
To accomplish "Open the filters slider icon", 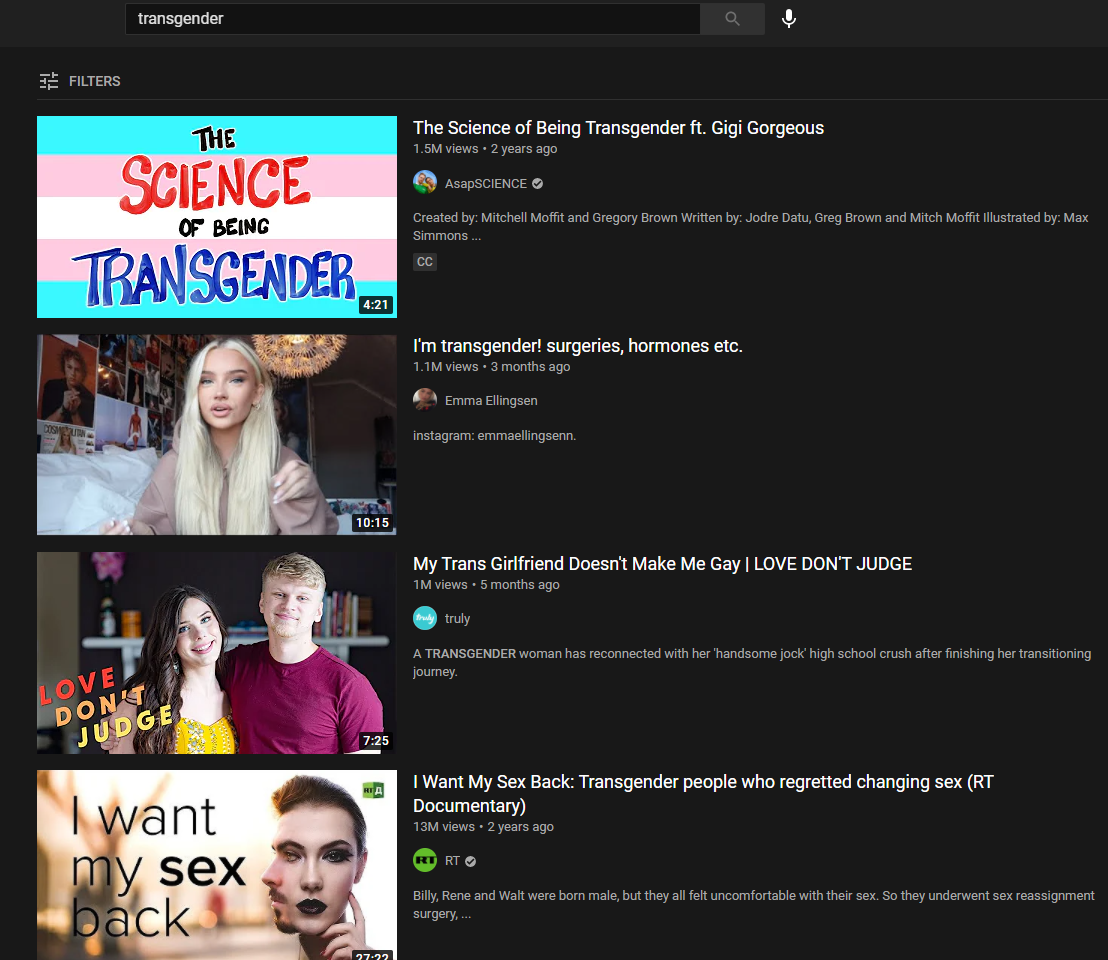I will 49,81.
